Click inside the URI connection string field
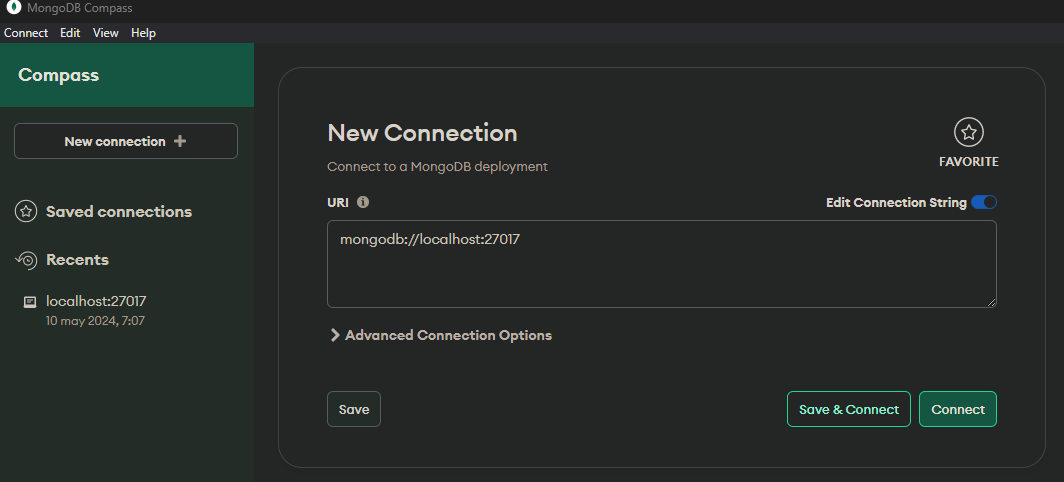The height and width of the screenshot is (482, 1064). 662,264
